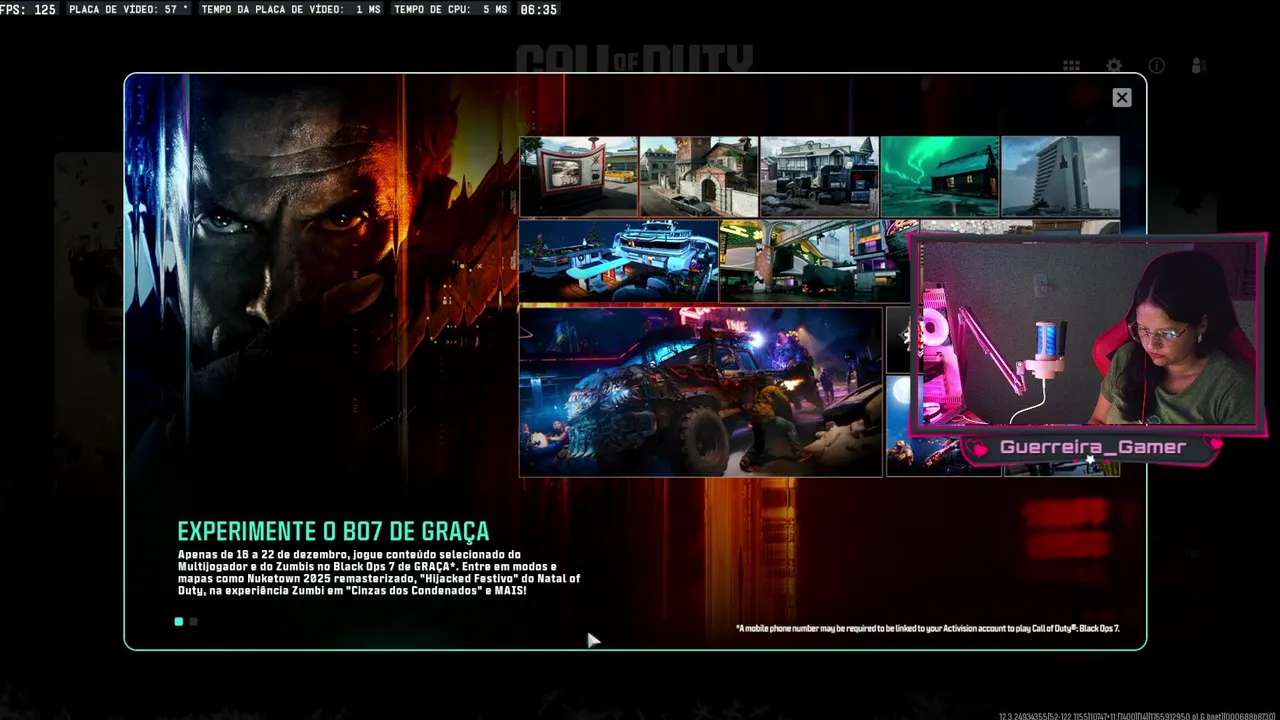Click the stone archway village map thumbnail
Viewport: 1280px width, 720px height.
699,176
